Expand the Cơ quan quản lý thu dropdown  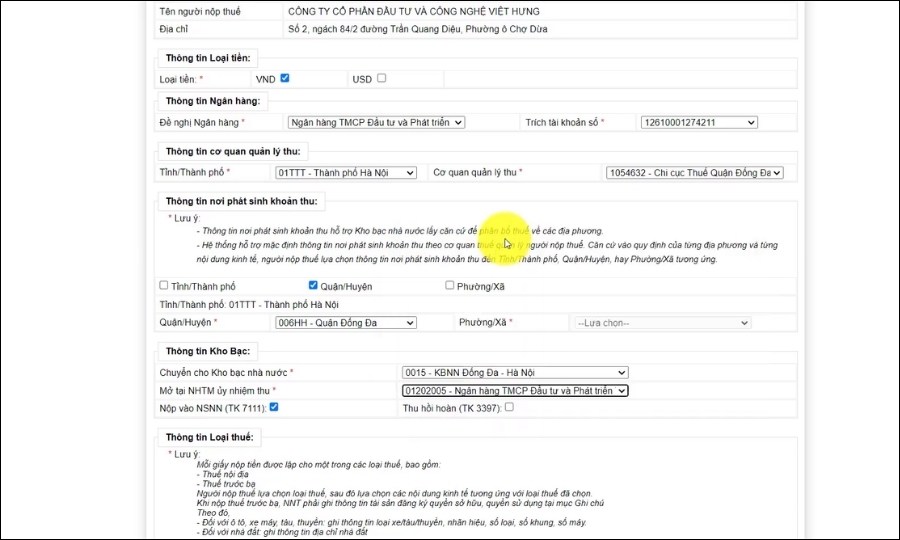[694, 173]
